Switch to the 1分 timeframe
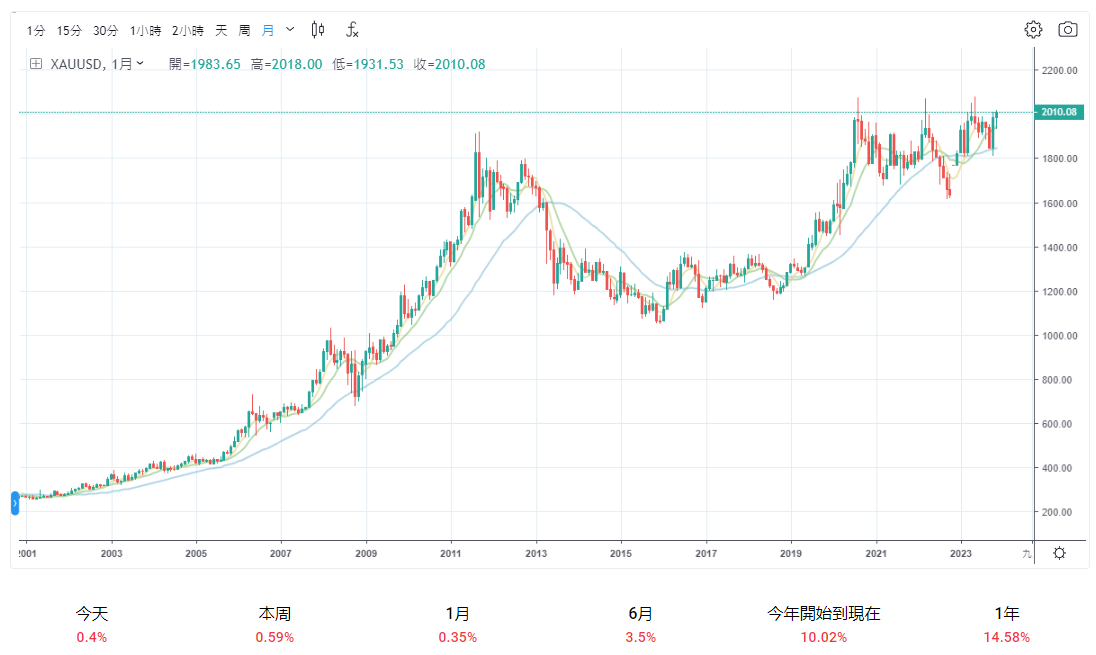Viewport: 1096px width, 655px height. tap(36, 31)
